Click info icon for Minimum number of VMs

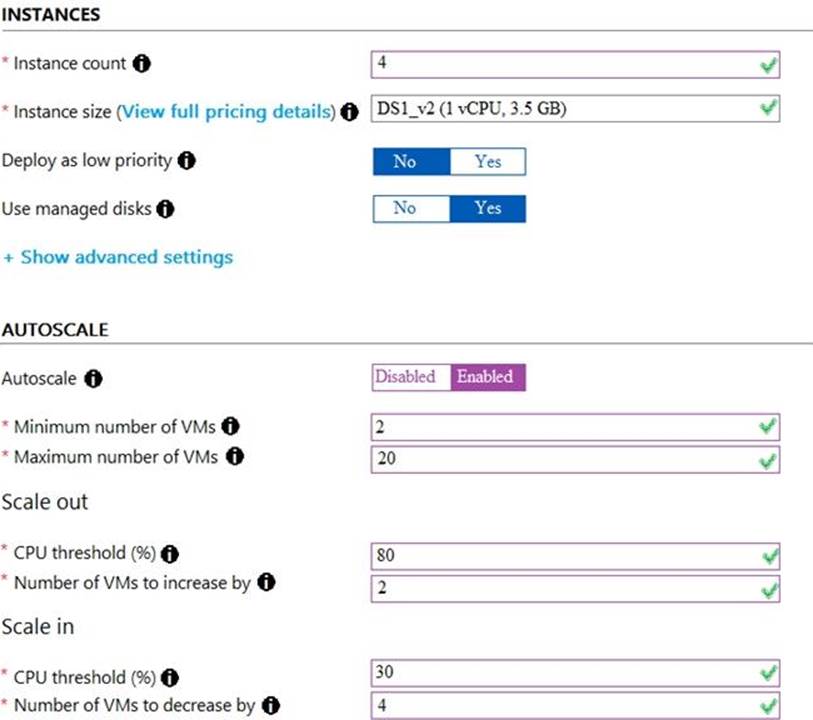(x=230, y=427)
